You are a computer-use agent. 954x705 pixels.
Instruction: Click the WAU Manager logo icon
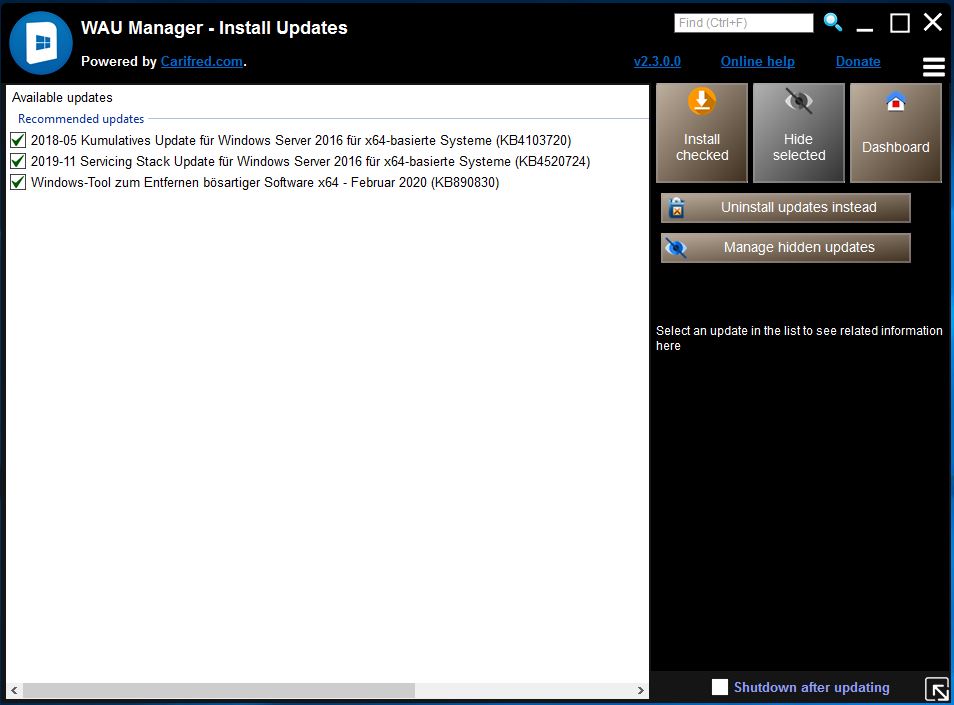pyautogui.click(x=41, y=44)
